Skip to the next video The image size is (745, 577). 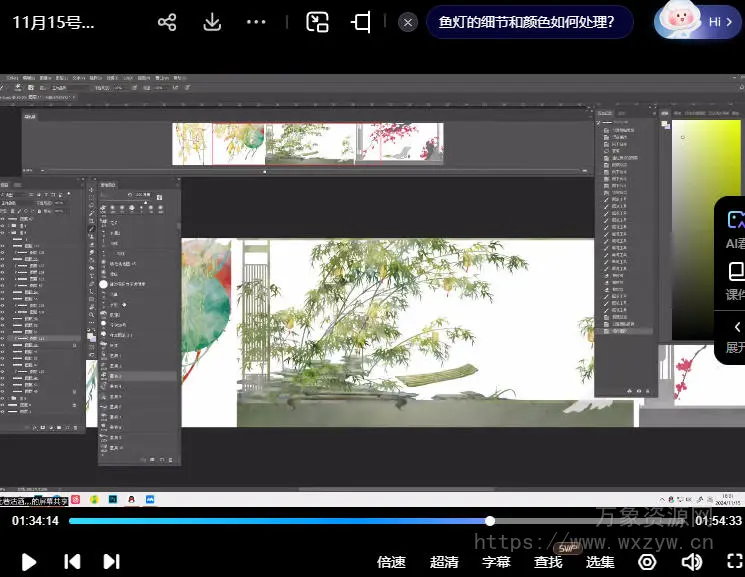click(112, 562)
